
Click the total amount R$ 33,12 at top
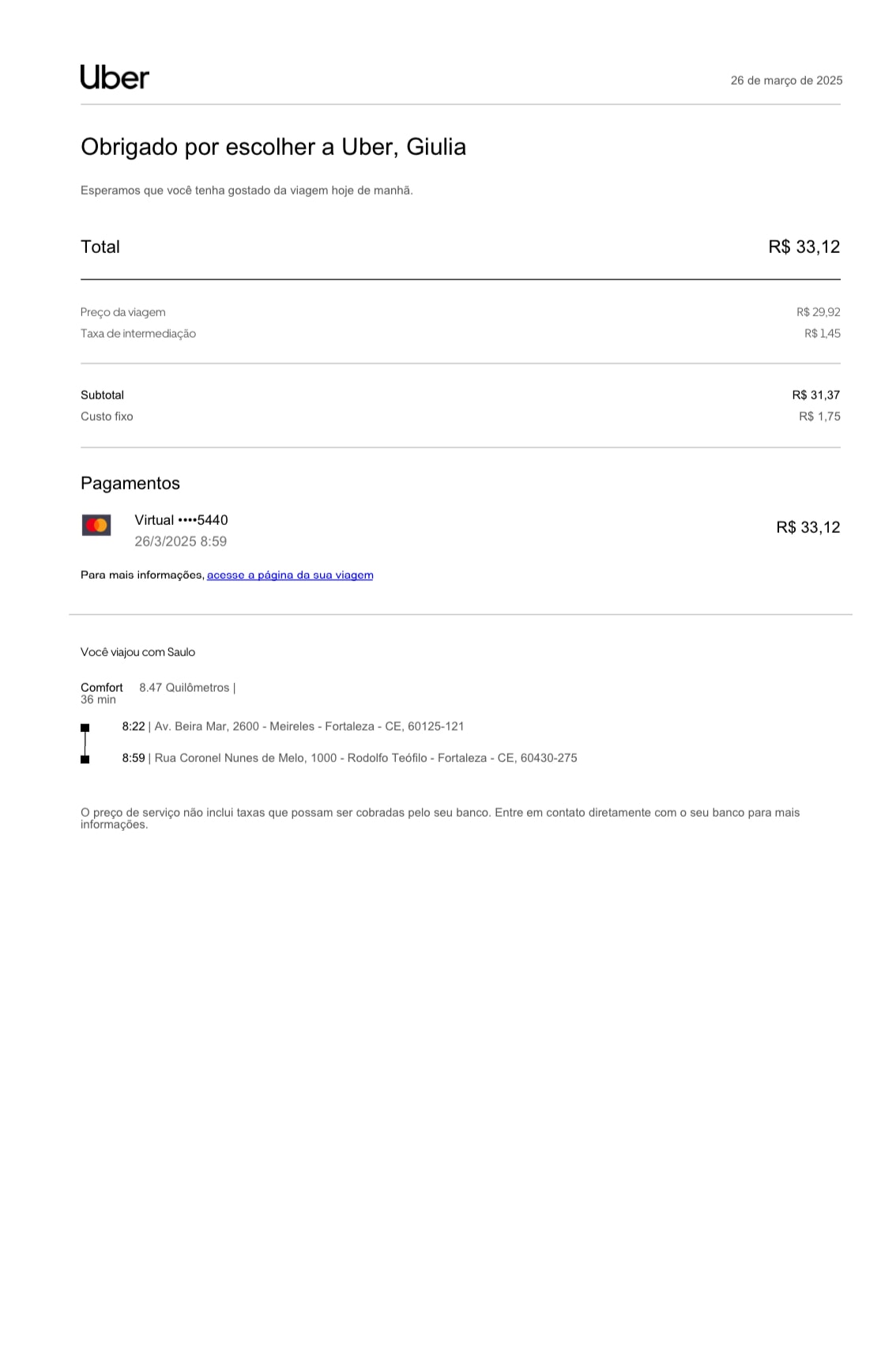click(804, 247)
